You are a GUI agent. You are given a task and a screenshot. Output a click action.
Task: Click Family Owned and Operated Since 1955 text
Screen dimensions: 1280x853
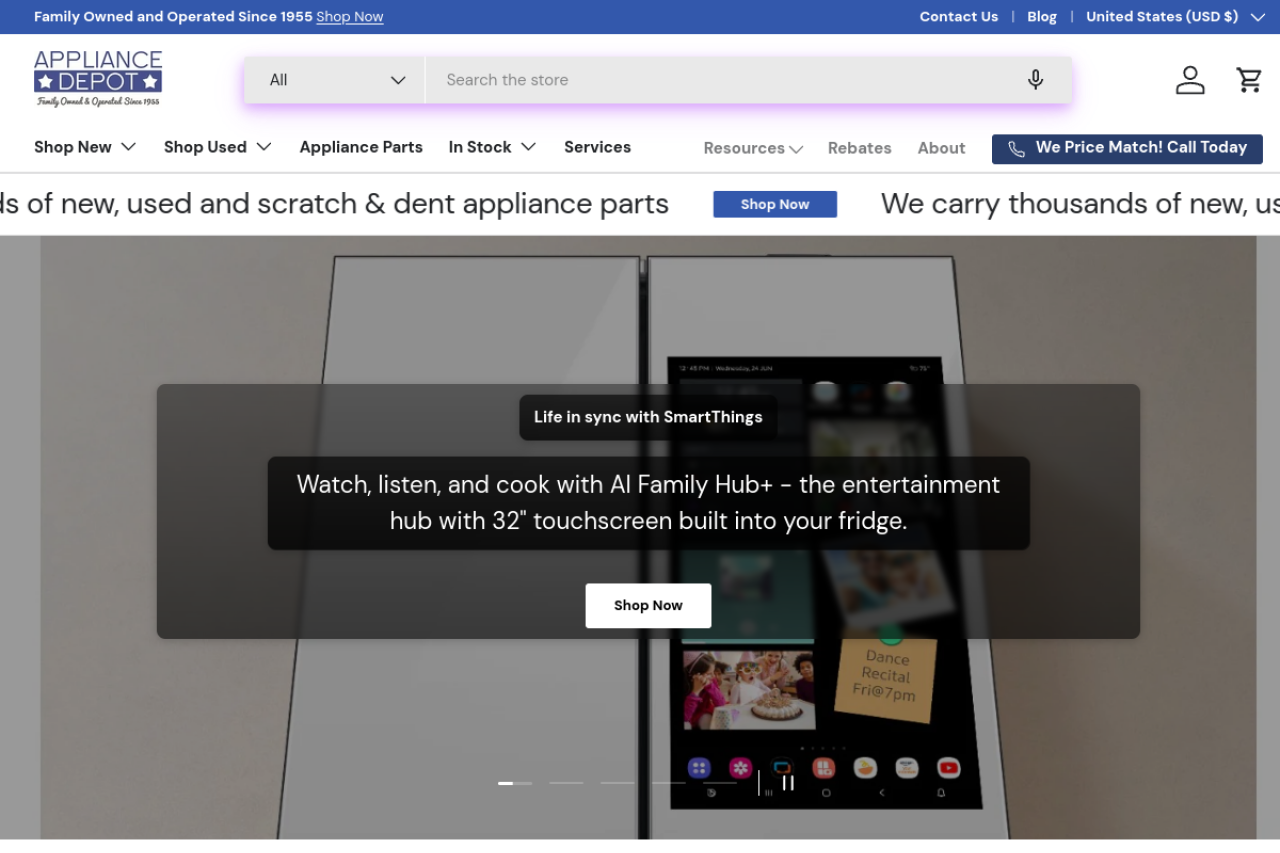173,17
